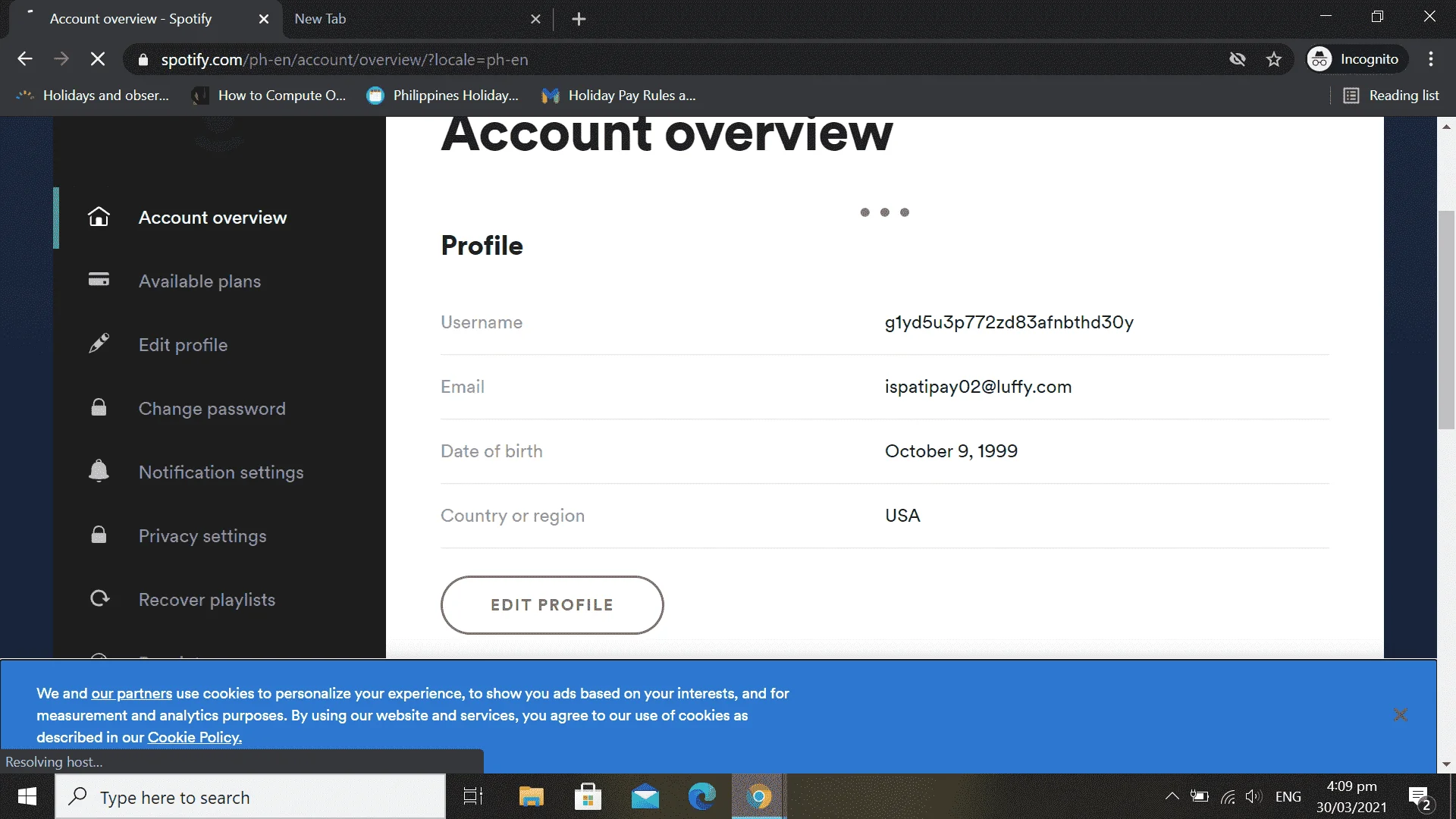Click the 'Type here to search' box
Image resolution: width=1456 pixels, height=819 pixels.
tap(250, 797)
